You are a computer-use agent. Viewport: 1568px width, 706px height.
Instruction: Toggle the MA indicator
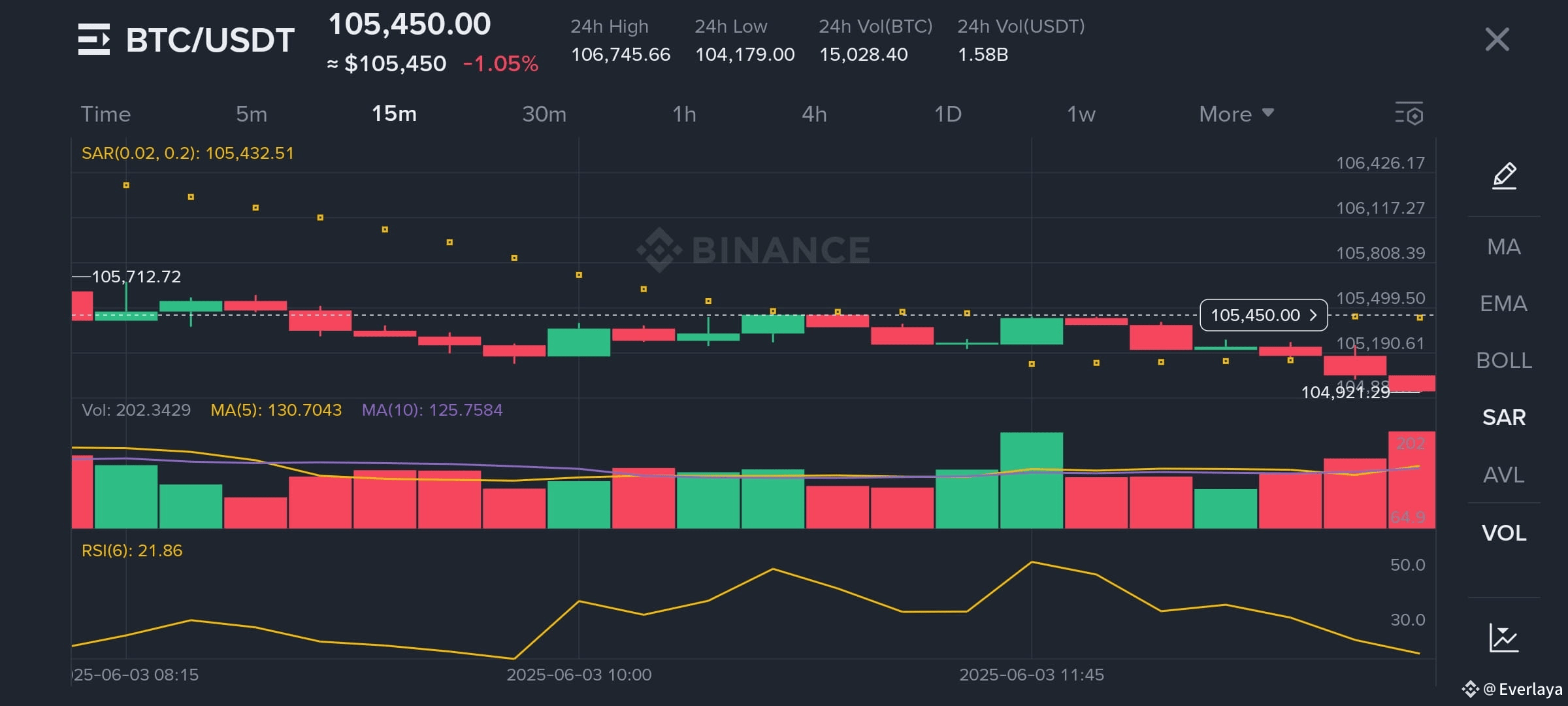pos(1503,247)
